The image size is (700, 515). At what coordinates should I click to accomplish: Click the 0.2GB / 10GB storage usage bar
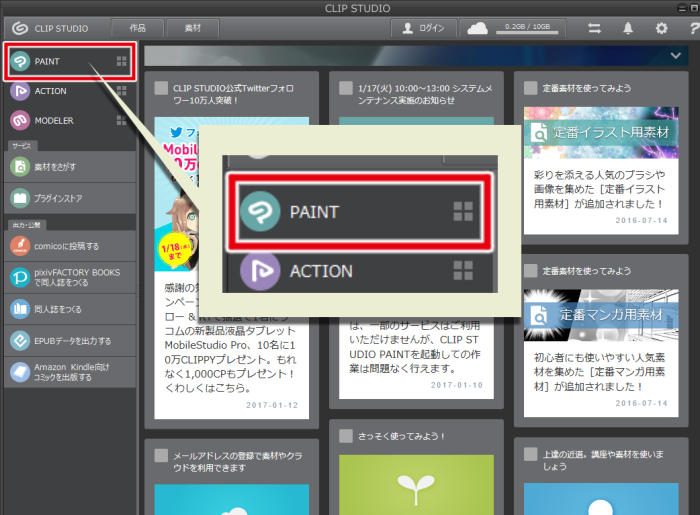[x=527, y=29]
